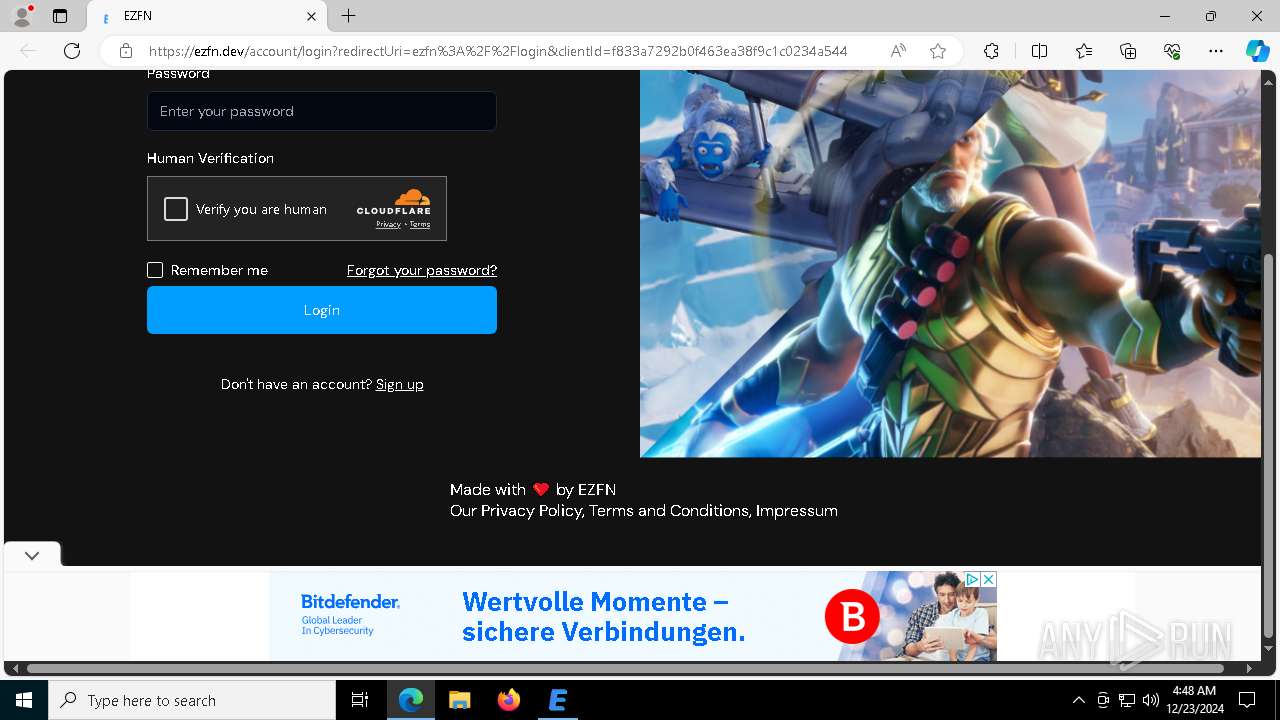Toggle the split screen icon
Screen dimensions: 1280x720
(1039, 51)
